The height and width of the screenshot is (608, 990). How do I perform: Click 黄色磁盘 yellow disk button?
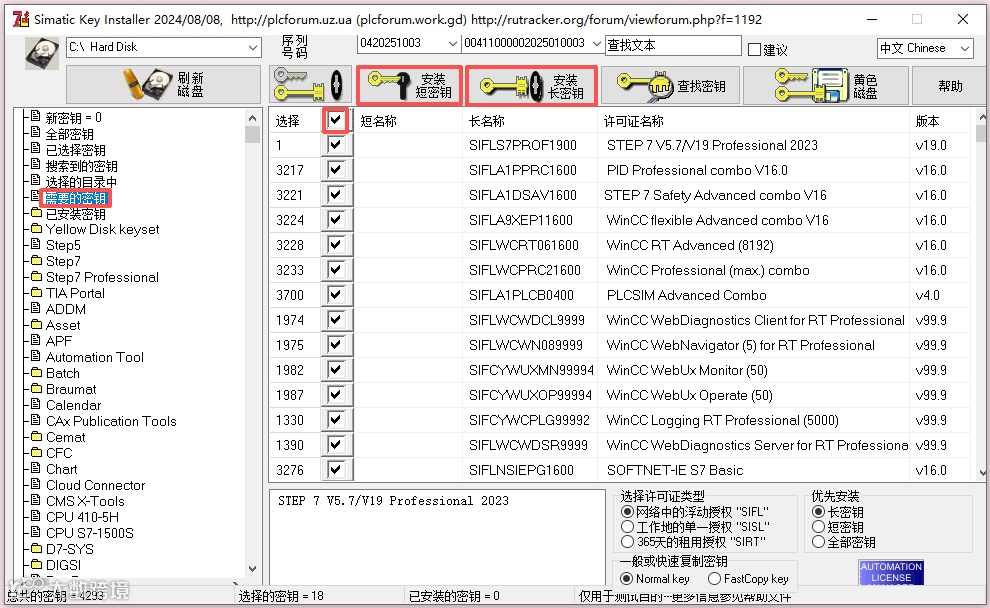pyautogui.click(x=825, y=85)
